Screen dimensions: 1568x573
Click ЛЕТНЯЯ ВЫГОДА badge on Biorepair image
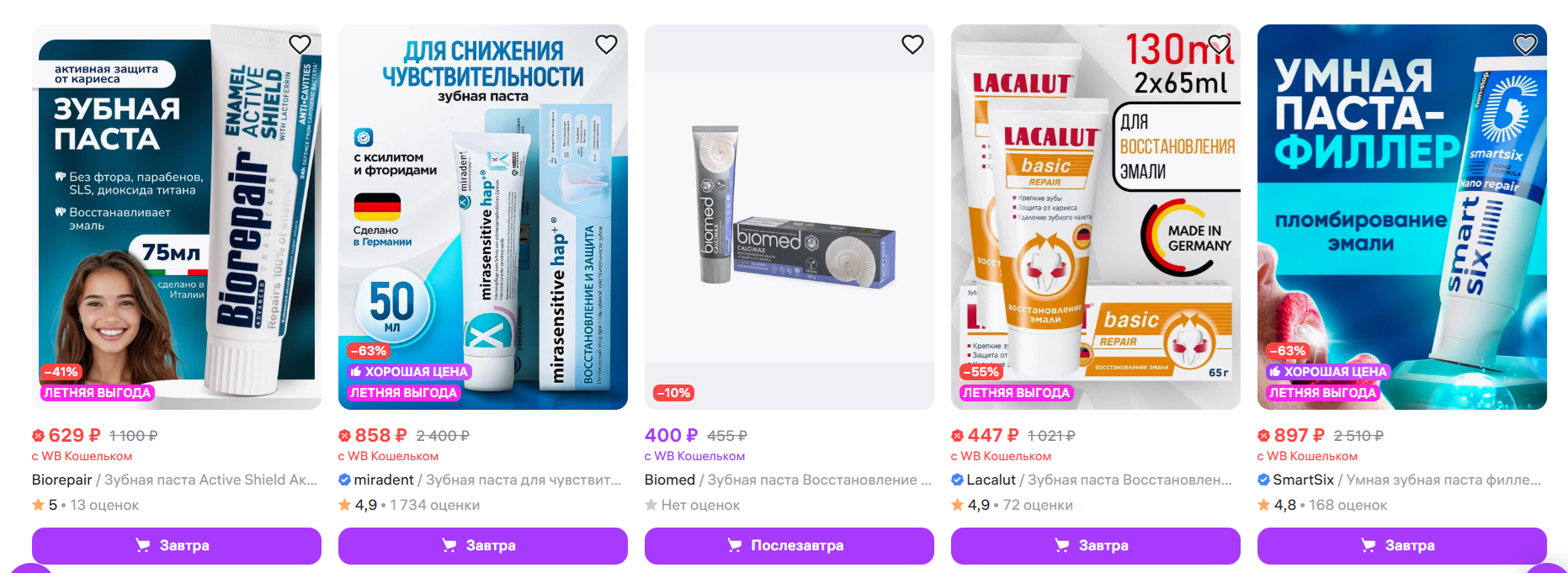click(x=98, y=392)
